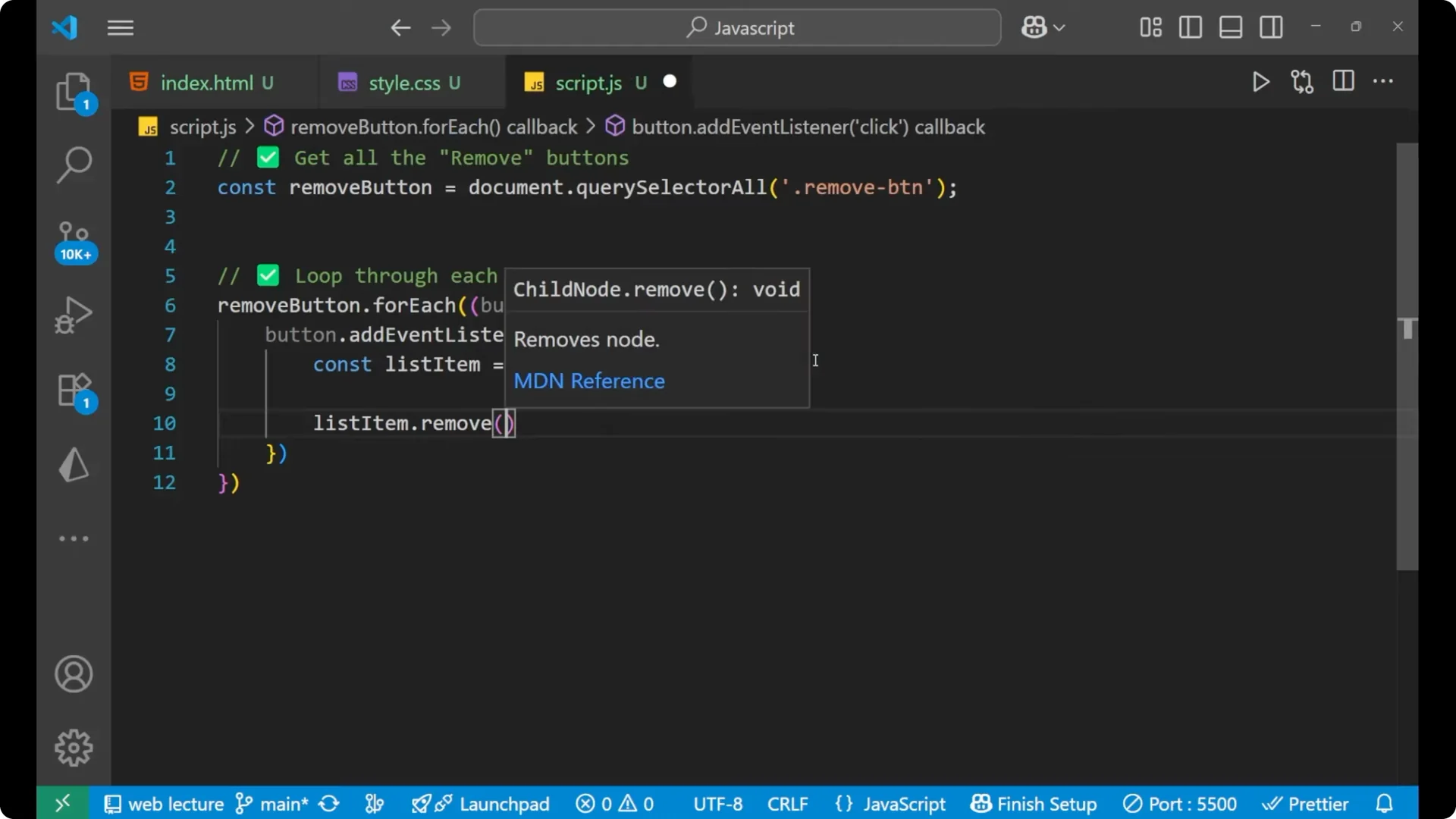Image resolution: width=1456 pixels, height=819 pixels.
Task: Open the Run and Debug view
Action: (x=74, y=315)
